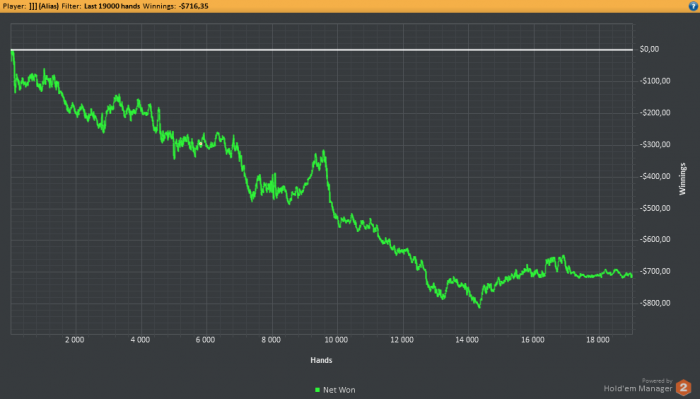Click the blue help icon in header
Screen dimensions: 700x399
tap(693, 6)
